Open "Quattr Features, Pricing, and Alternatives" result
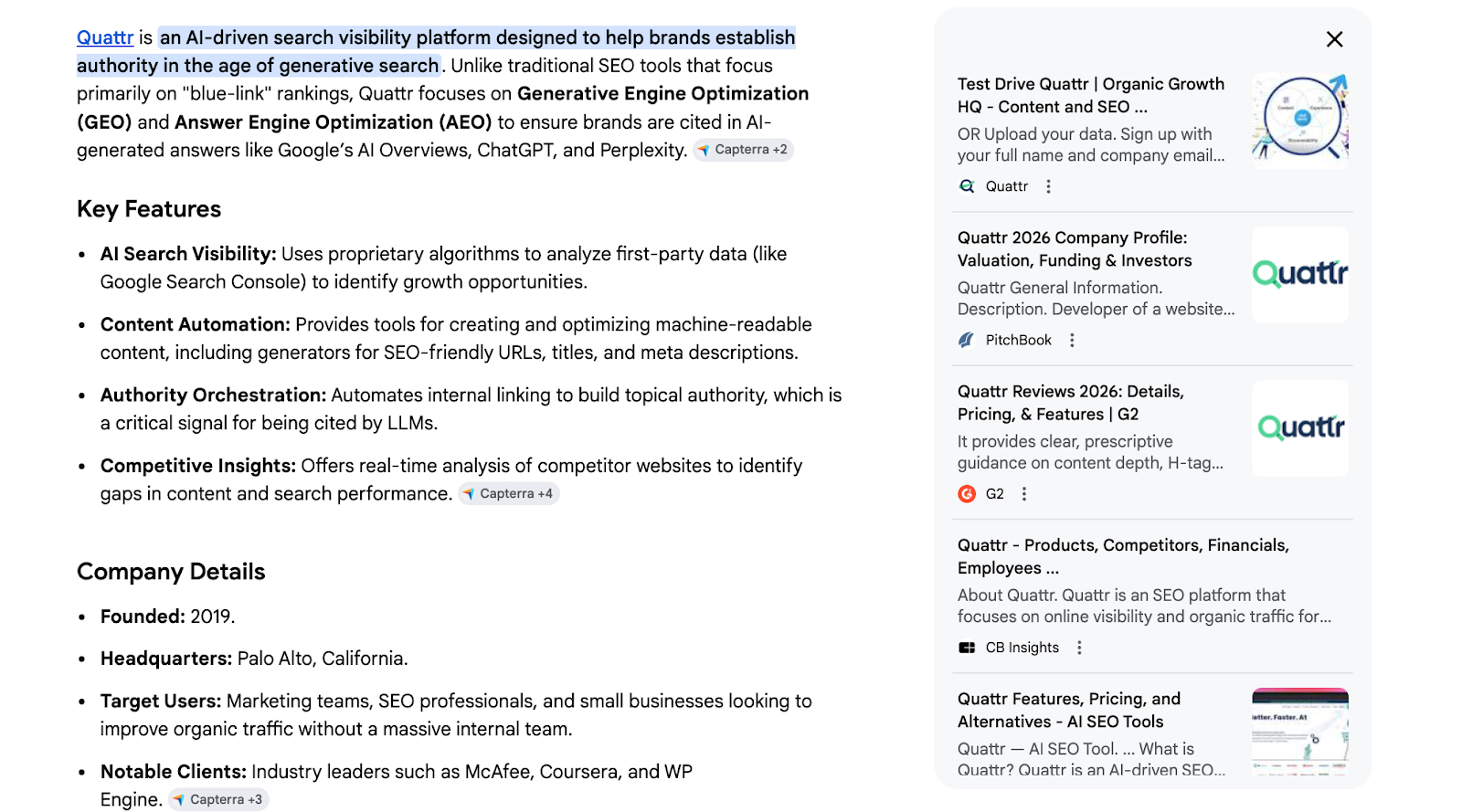The height and width of the screenshot is (812, 1462). tap(1068, 710)
